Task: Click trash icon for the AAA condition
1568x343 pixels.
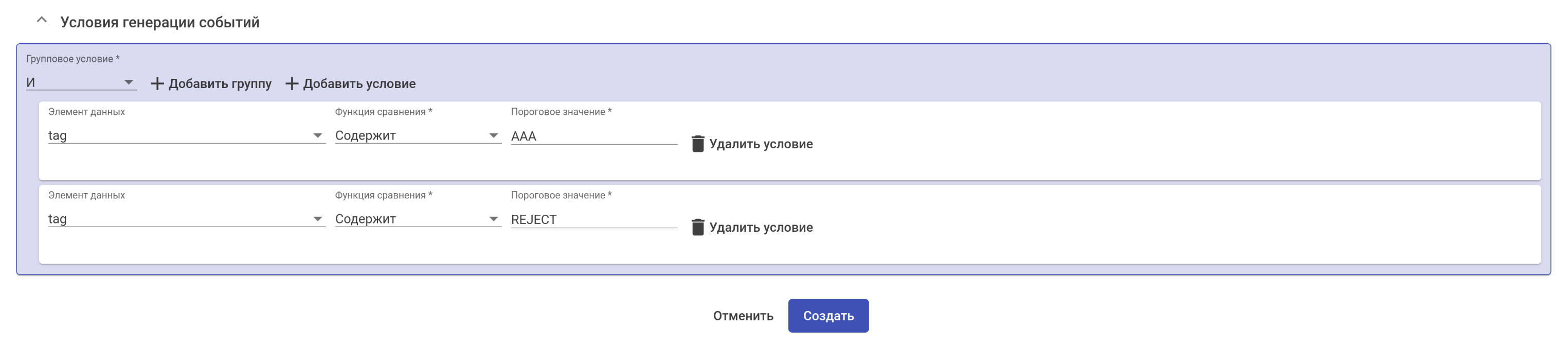Action: click(x=697, y=144)
